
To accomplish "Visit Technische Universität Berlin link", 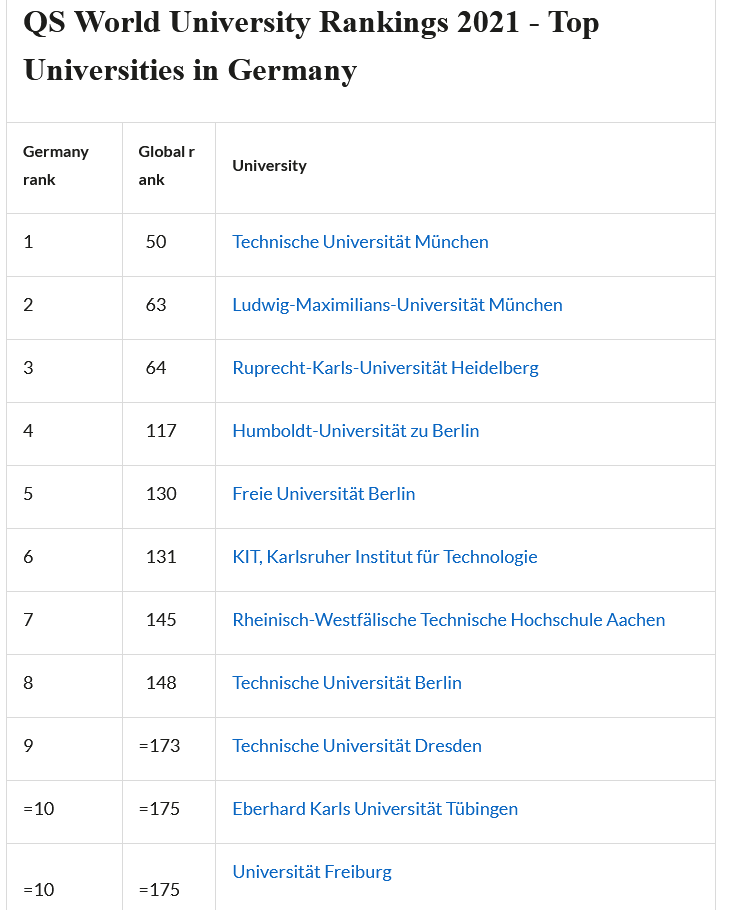I will pyautogui.click(x=346, y=683).
